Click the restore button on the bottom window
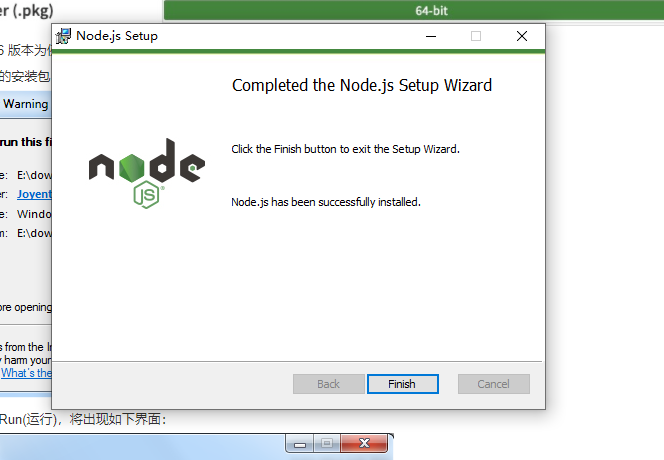 [327, 443]
